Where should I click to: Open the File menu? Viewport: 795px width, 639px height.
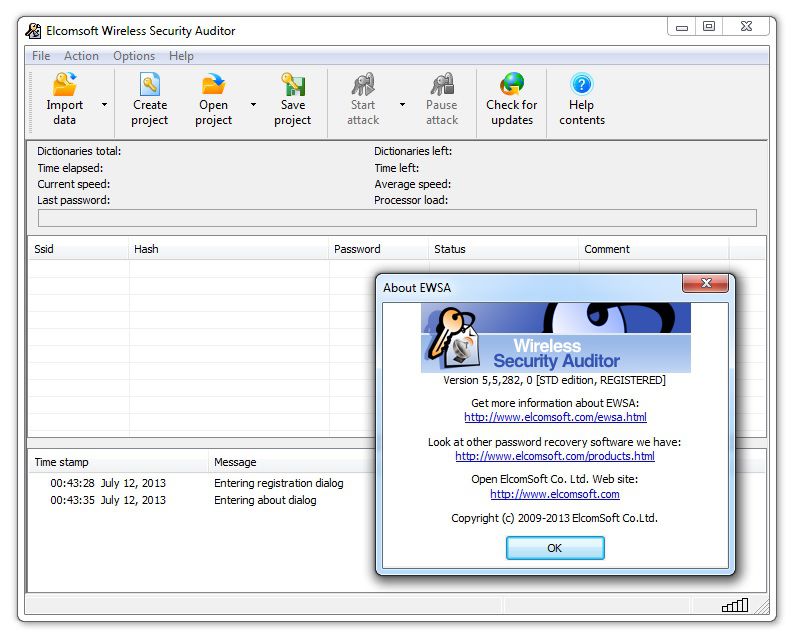pyautogui.click(x=41, y=56)
